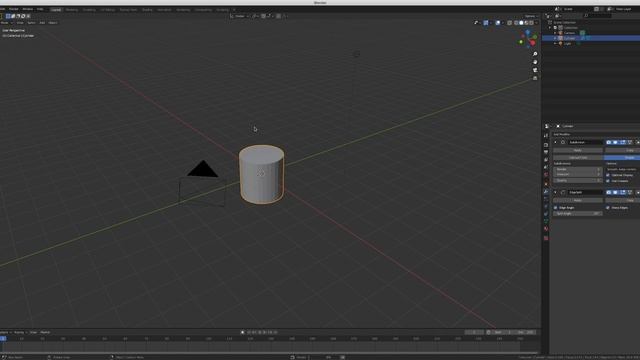This screenshot has width=640, height=360.
Task: Select Catmull-Clark subdivision type
Action: click(x=578, y=158)
